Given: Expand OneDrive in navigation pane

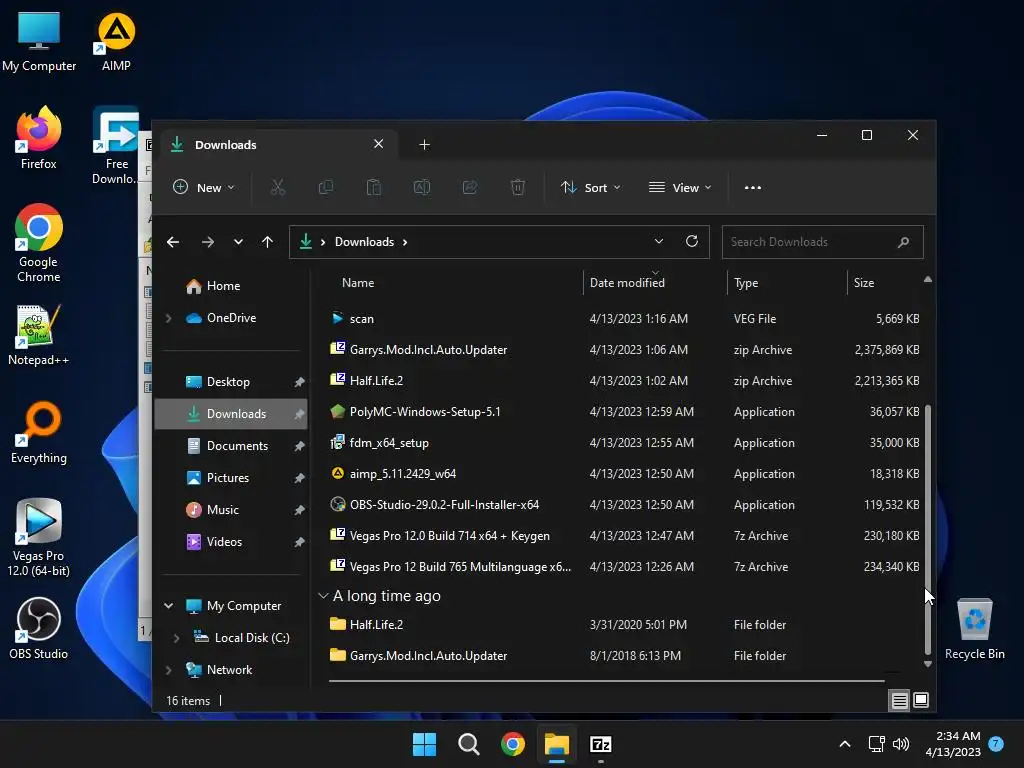Looking at the screenshot, I should [x=168, y=318].
